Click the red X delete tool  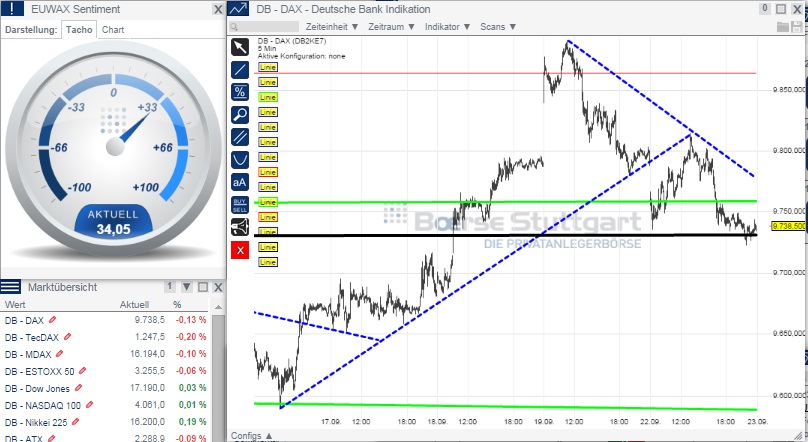pos(240,250)
